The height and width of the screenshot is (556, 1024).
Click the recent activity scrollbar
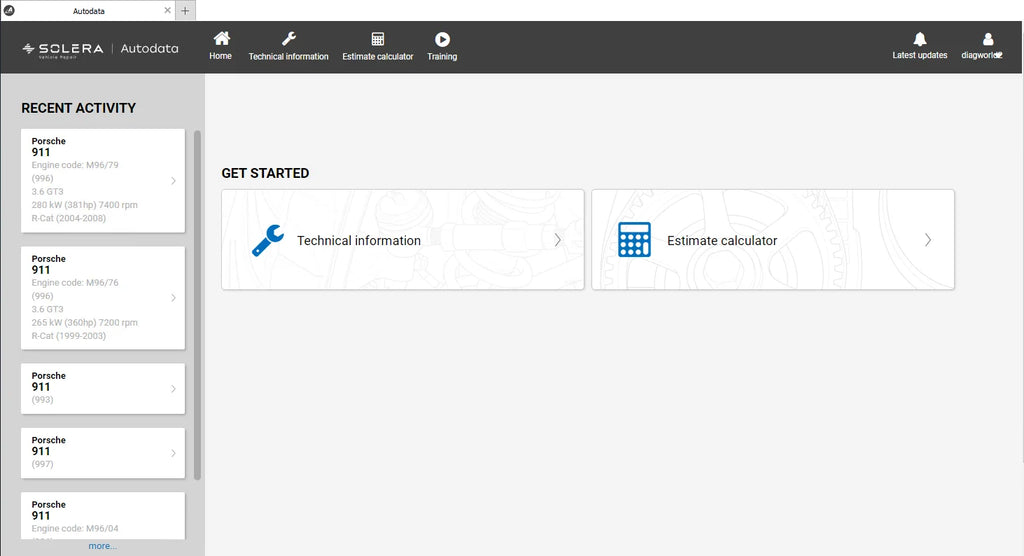tap(197, 304)
